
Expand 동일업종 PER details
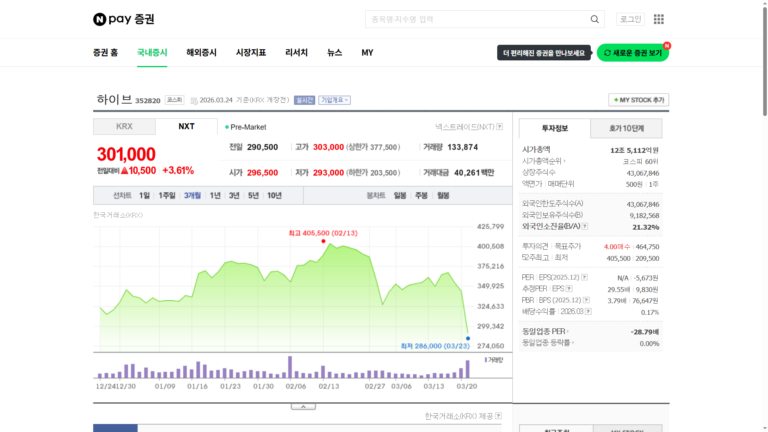[x=545, y=332]
